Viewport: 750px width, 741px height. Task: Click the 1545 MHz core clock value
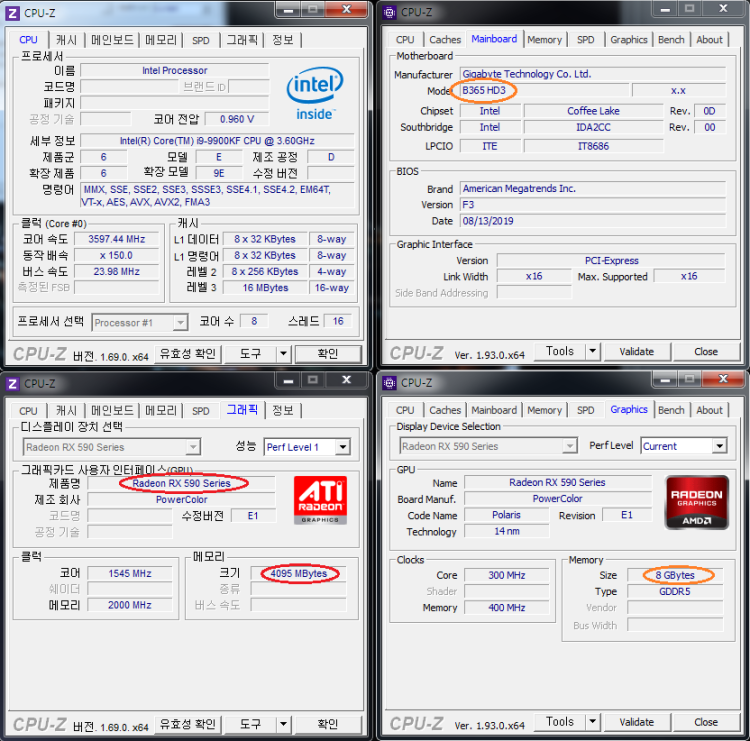click(x=130, y=574)
